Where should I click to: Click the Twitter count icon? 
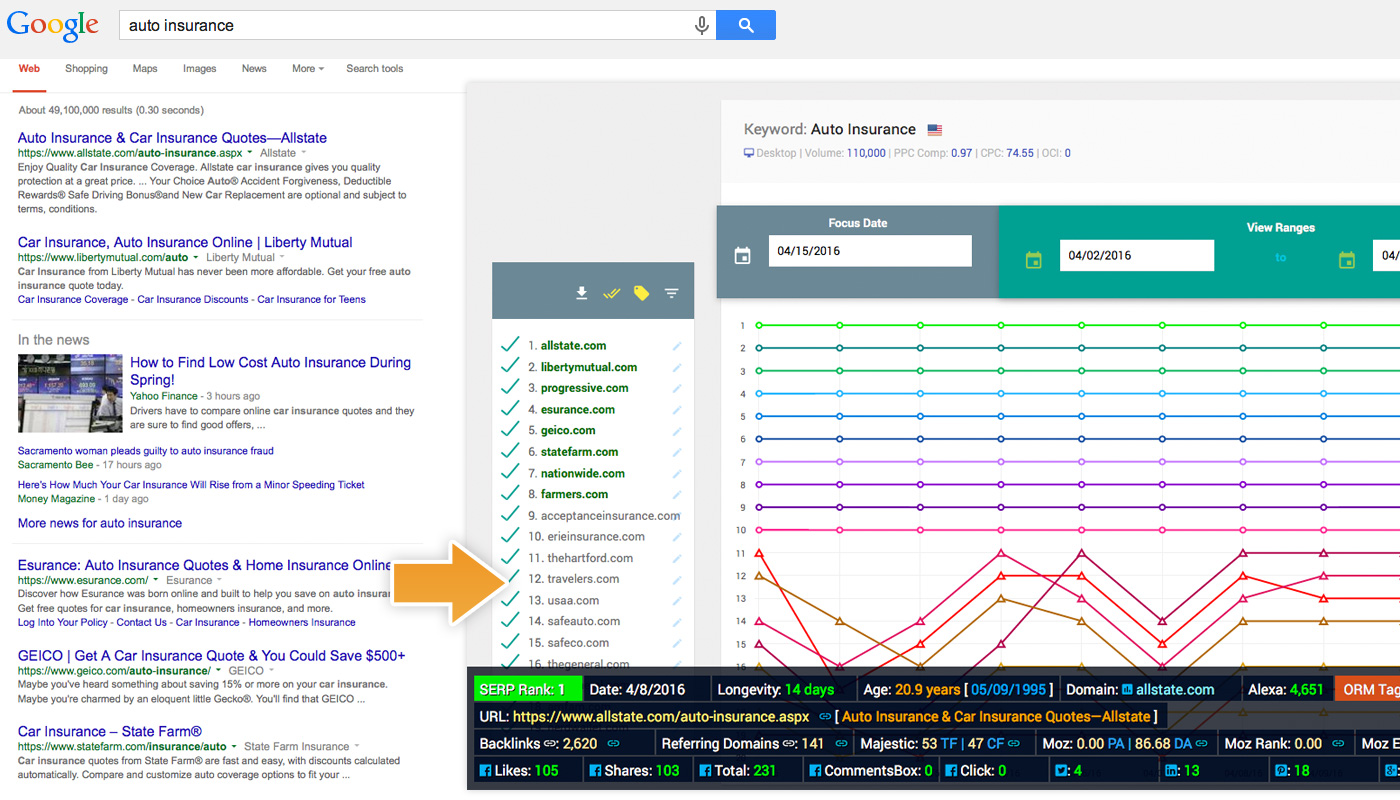point(1059,771)
